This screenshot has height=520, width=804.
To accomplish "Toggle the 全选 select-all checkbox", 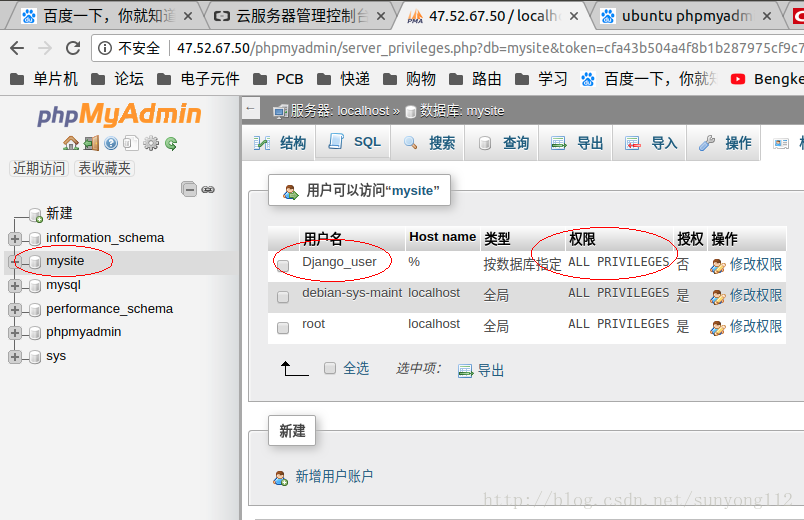I will tap(330, 368).
